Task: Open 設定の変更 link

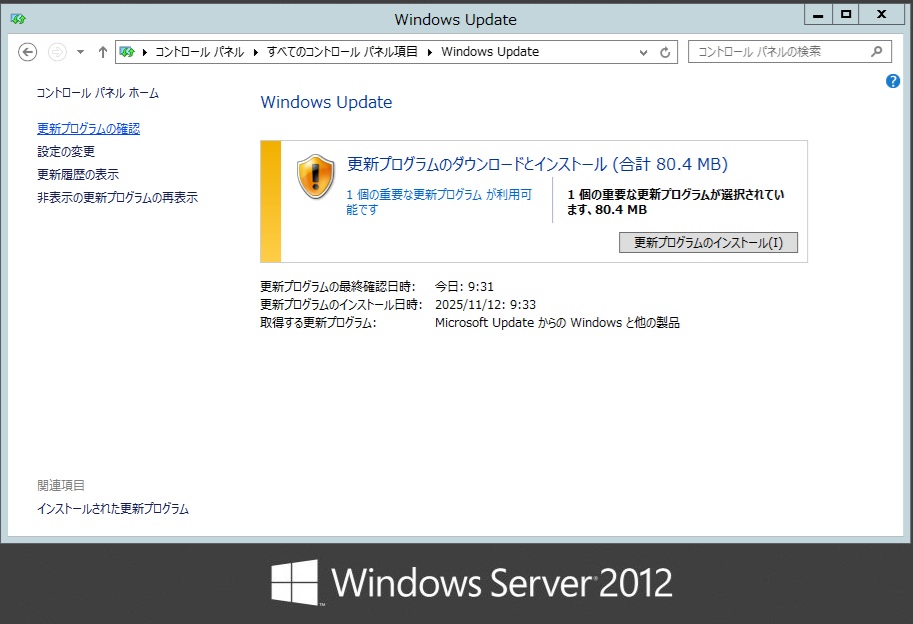Action: click(66, 152)
